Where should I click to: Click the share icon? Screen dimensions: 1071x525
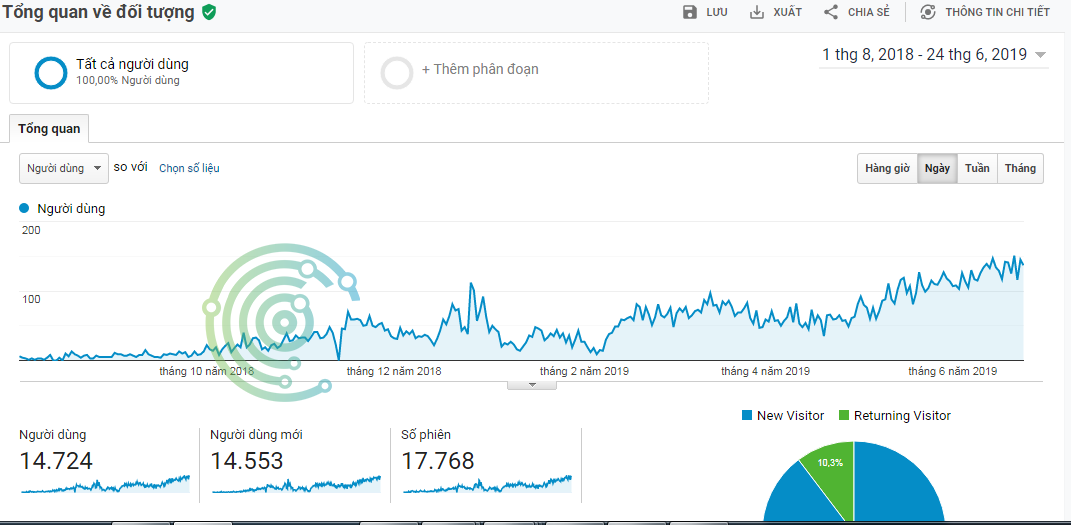(831, 12)
